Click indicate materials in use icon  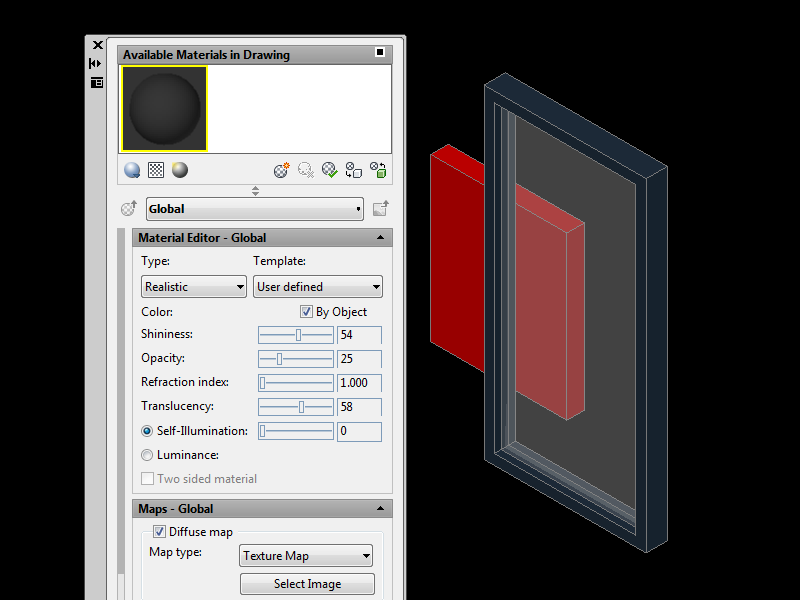pyautogui.click(x=330, y=170)
